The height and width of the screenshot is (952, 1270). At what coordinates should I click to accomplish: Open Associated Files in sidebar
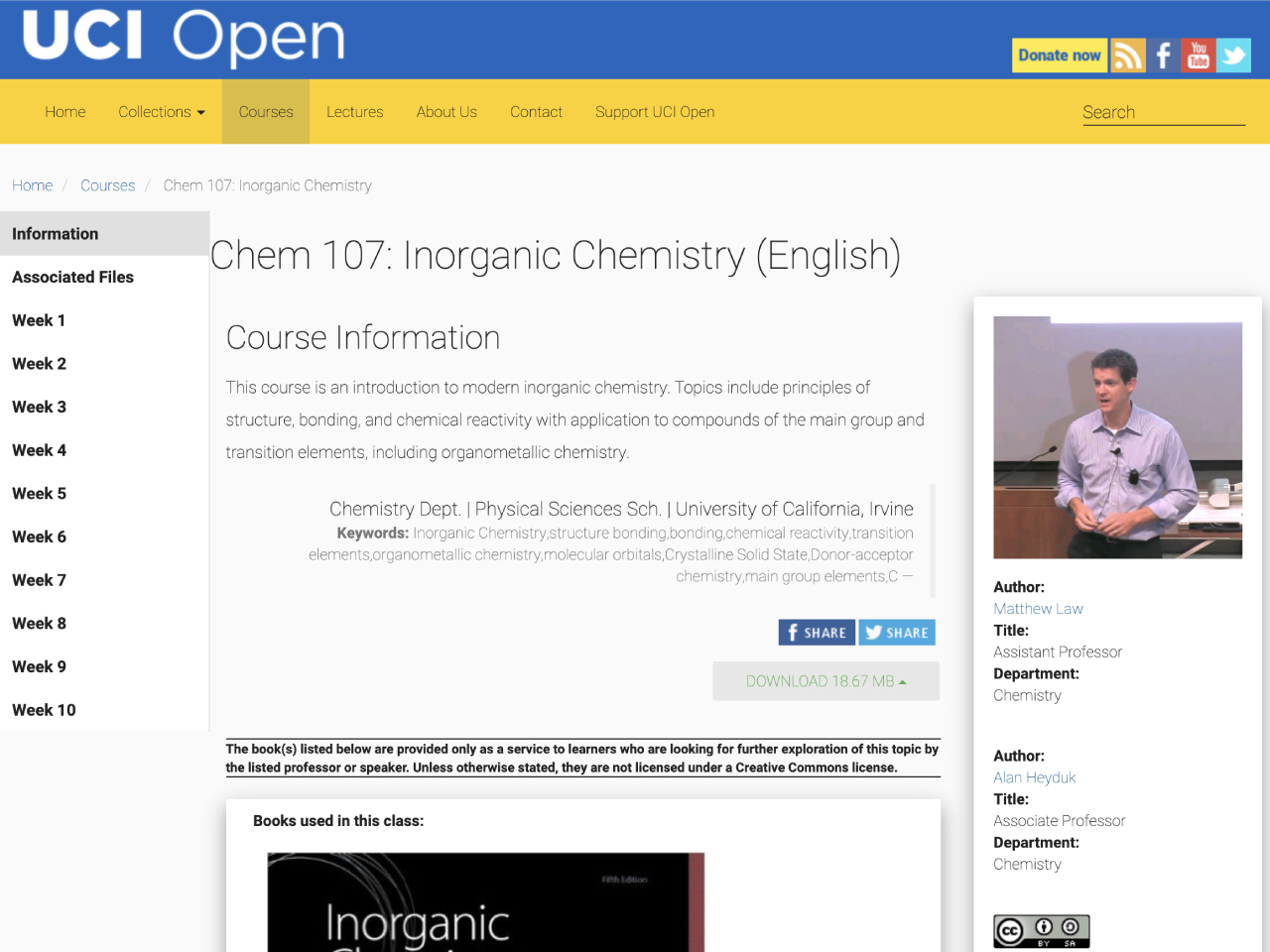104,278
